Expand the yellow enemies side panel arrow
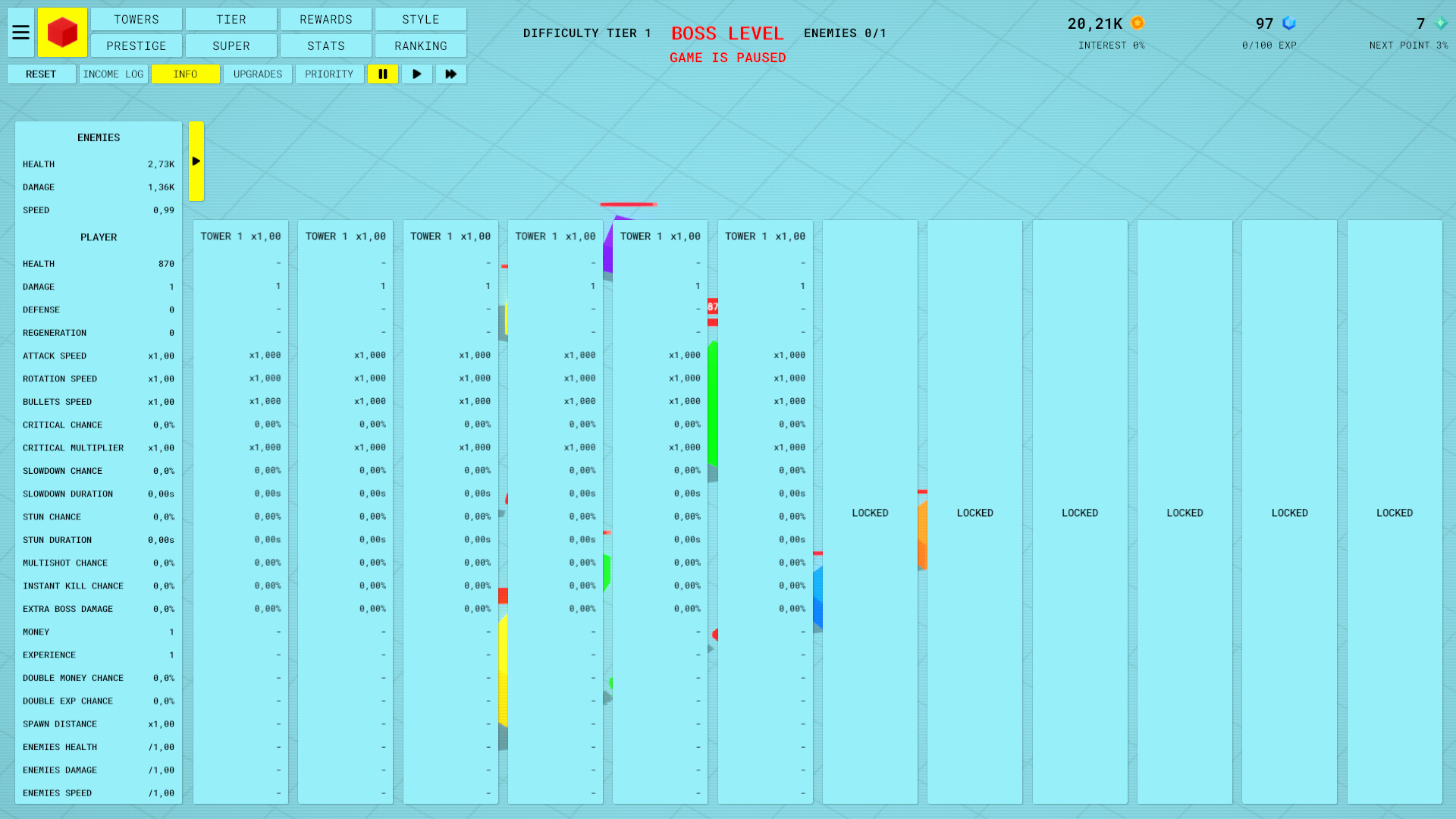The image size is (1456, 819). pyautogui.click(x=196, y=162)
